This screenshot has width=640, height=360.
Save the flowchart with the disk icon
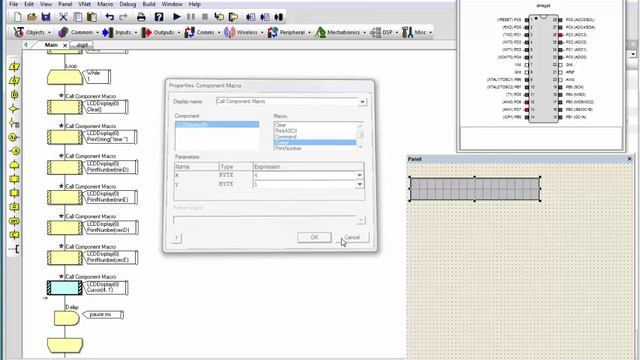tap(46, 17)
